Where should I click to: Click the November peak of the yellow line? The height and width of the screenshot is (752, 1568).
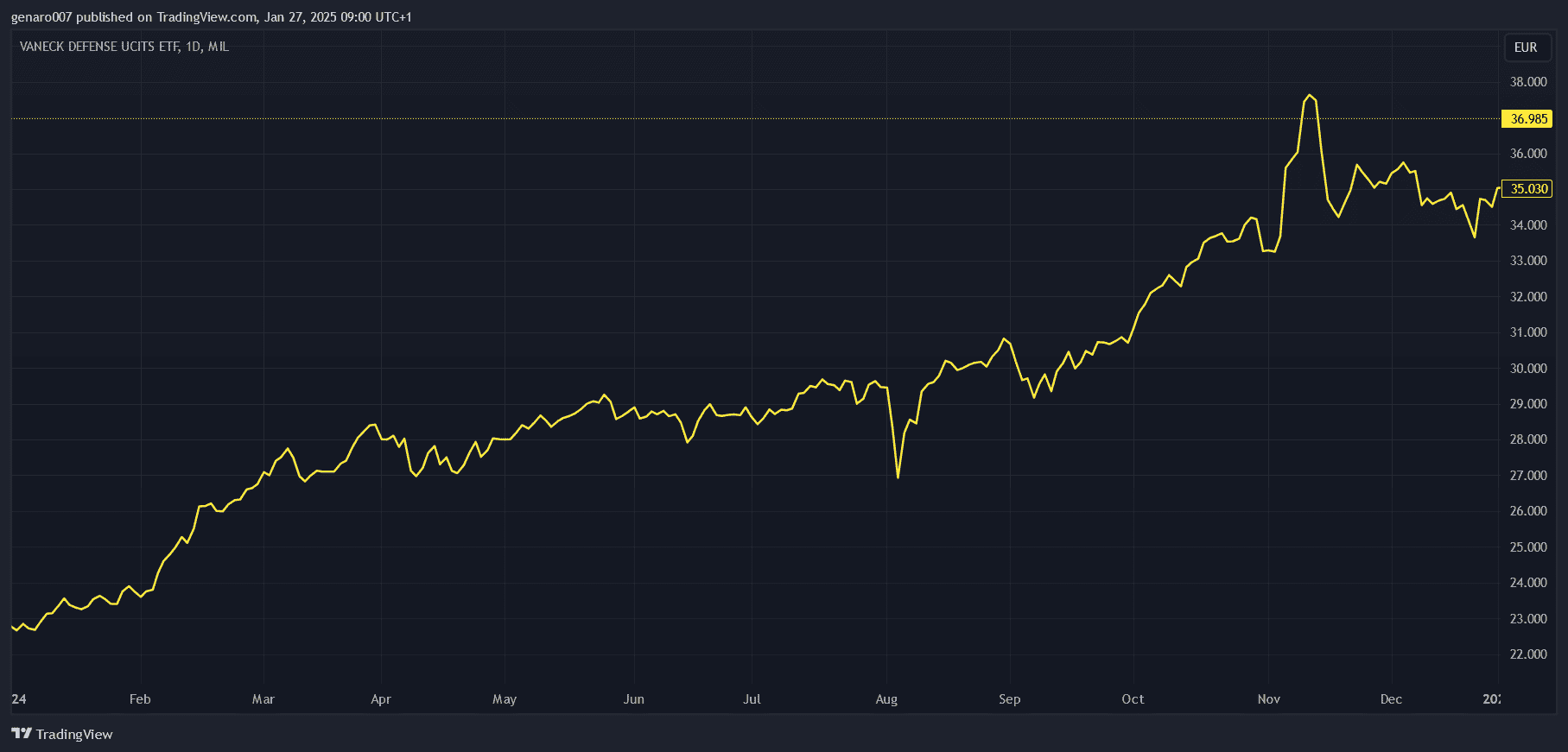[1310, 95]
